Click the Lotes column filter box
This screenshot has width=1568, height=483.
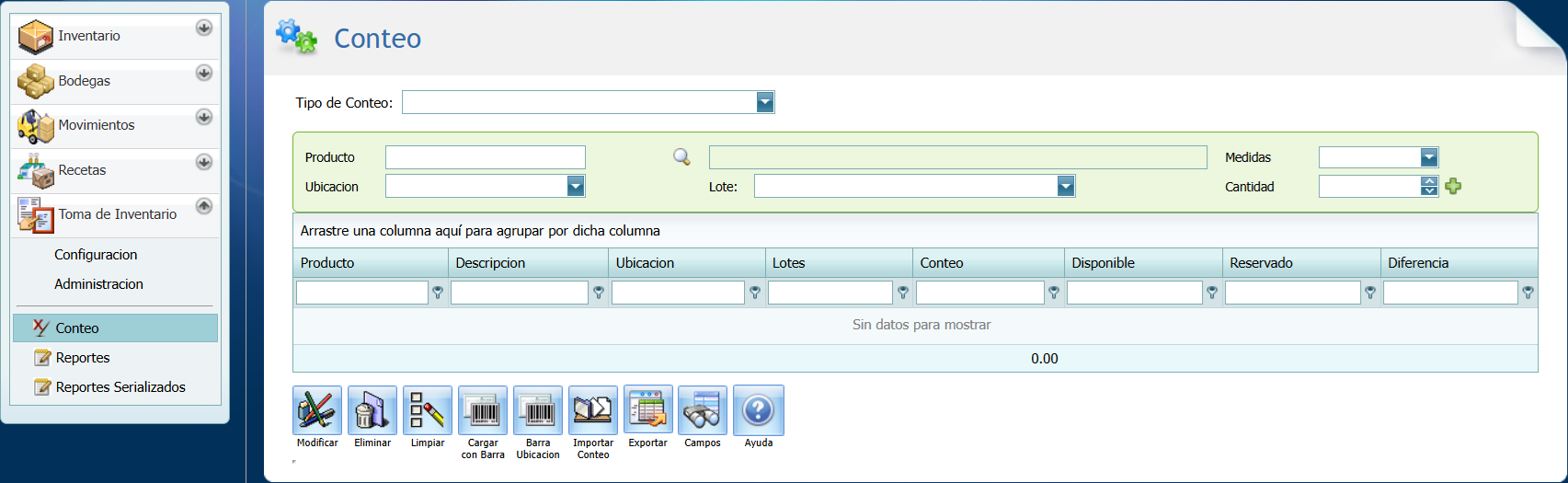(830, 293)
